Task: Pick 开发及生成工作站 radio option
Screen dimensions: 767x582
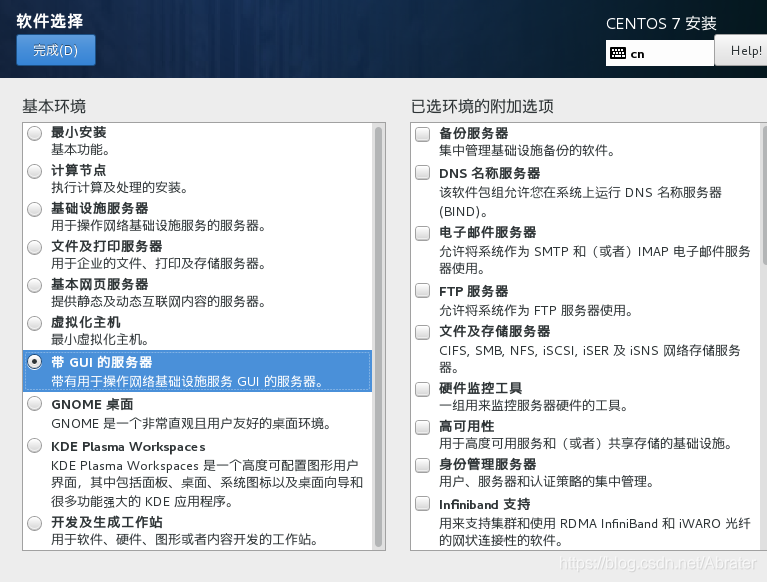Action: (35, 523)
